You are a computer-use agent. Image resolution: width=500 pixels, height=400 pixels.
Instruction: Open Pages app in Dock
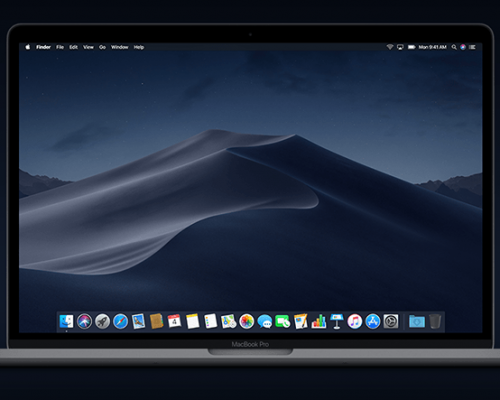point(301,322)
